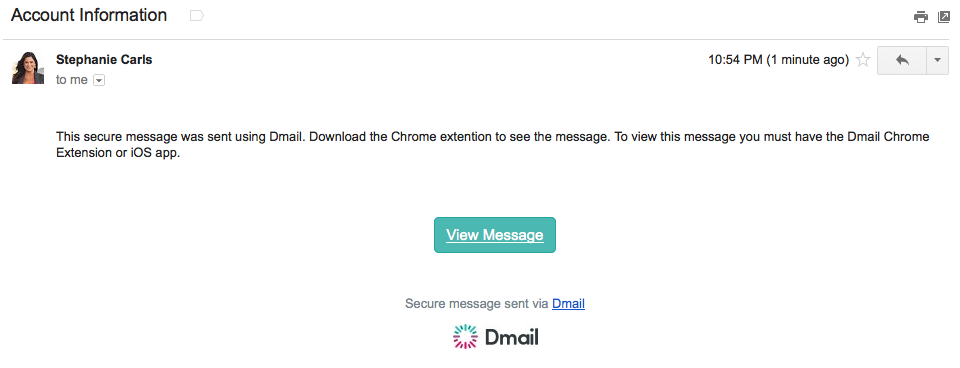Click the "Extension or iOS app." line
The image size is (960, 368).
coord(118,154)
